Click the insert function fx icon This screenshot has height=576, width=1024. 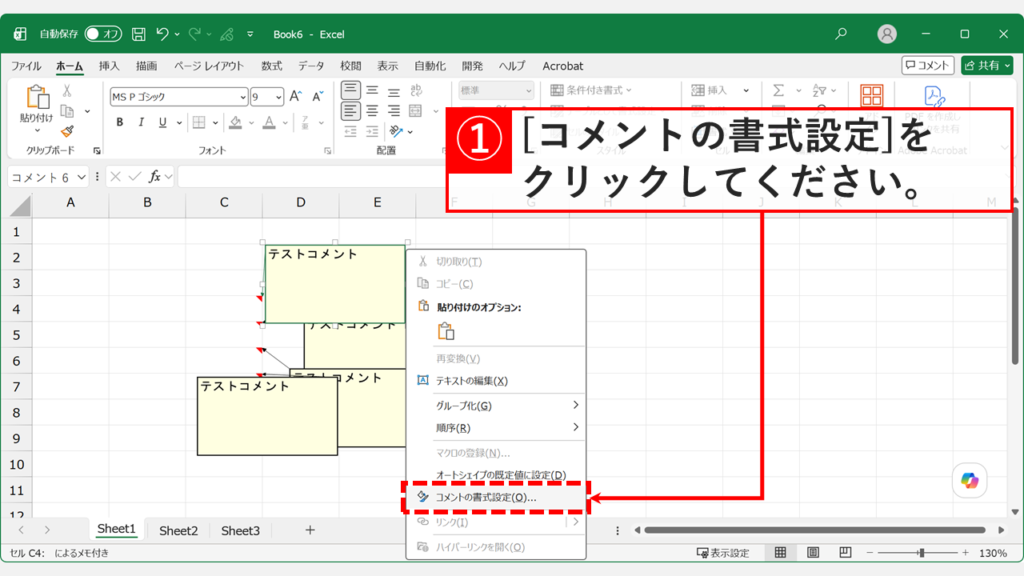click(x=155, y=176)
